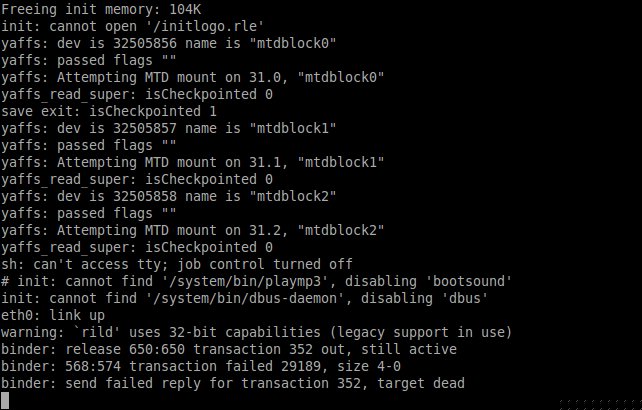Image resolution: width=642 pixels, height=410 pixels.
Task: Click the shell prompt '#' character
Action: pyautogui.click(x=5, y=281)
